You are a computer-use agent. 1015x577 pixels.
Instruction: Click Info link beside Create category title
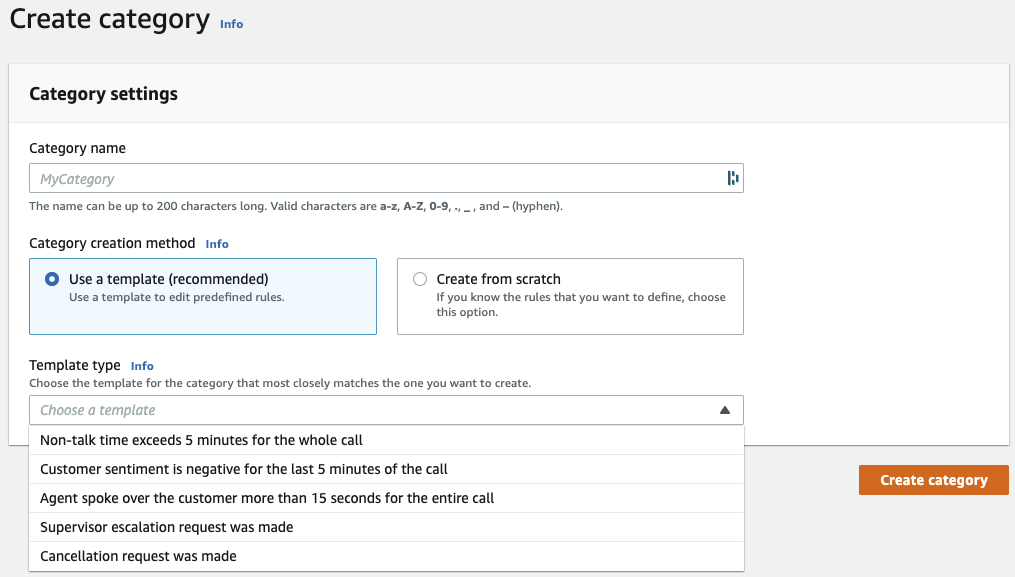pyautogui.click(x=231, y=24)
